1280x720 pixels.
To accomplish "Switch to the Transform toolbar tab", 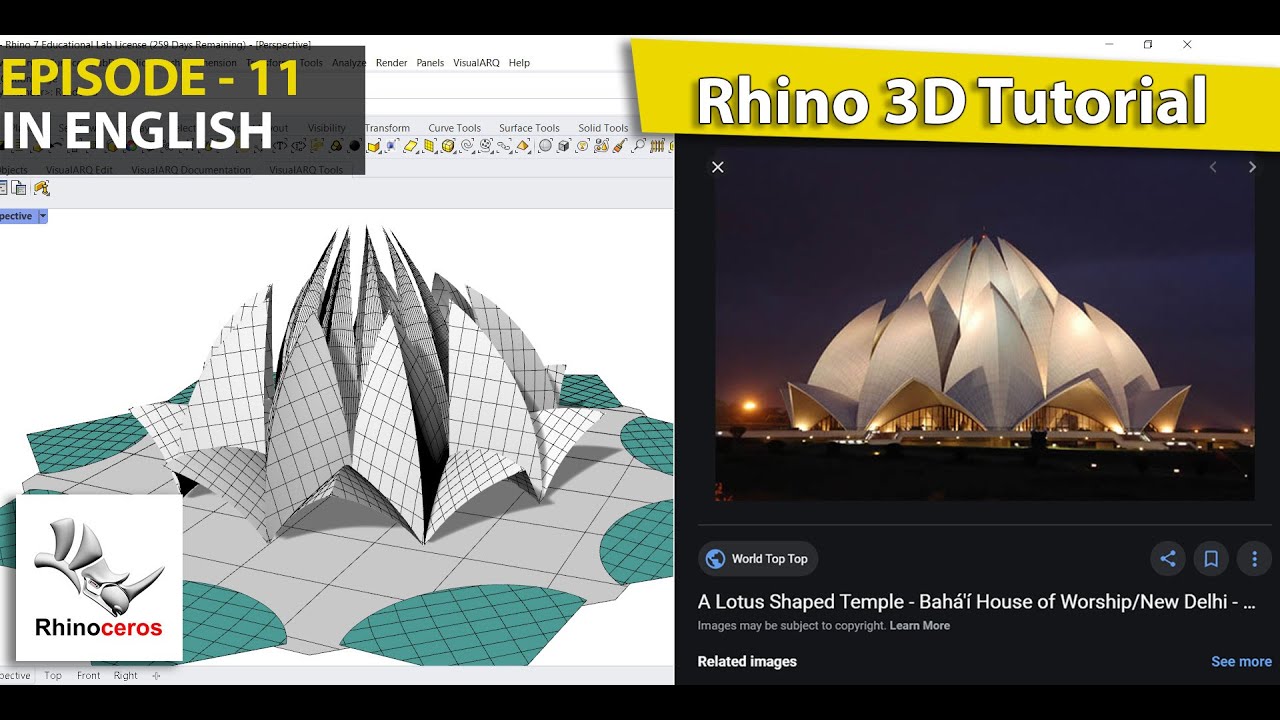I will 388,128.
